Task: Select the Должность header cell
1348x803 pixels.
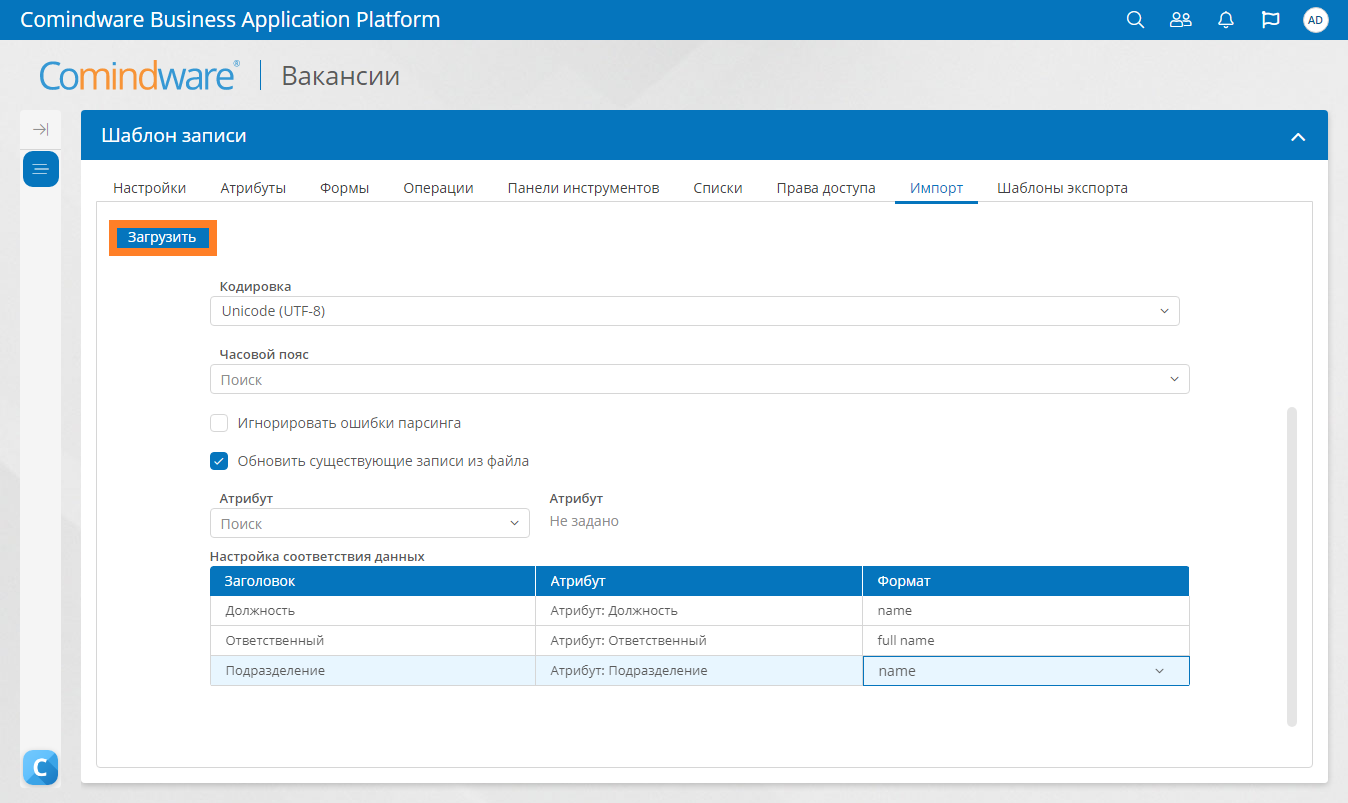Action: 372,611
